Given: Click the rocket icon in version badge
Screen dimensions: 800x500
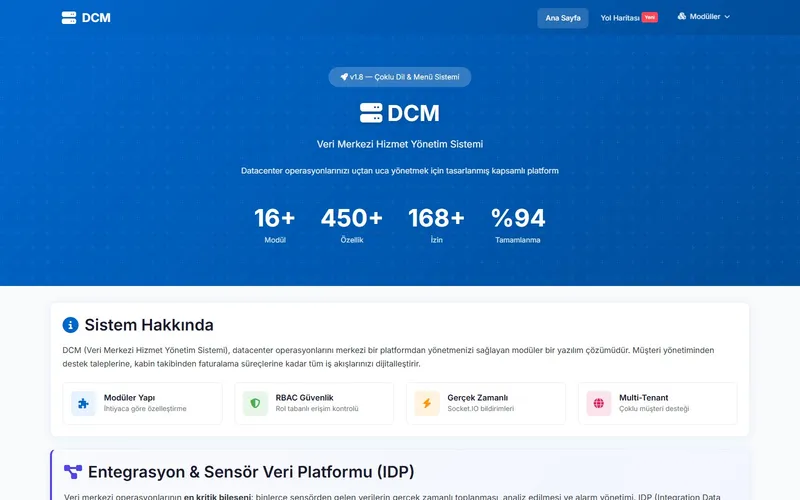Looking at the screenshot, I should pyautogui.click(x=344, y=77).
